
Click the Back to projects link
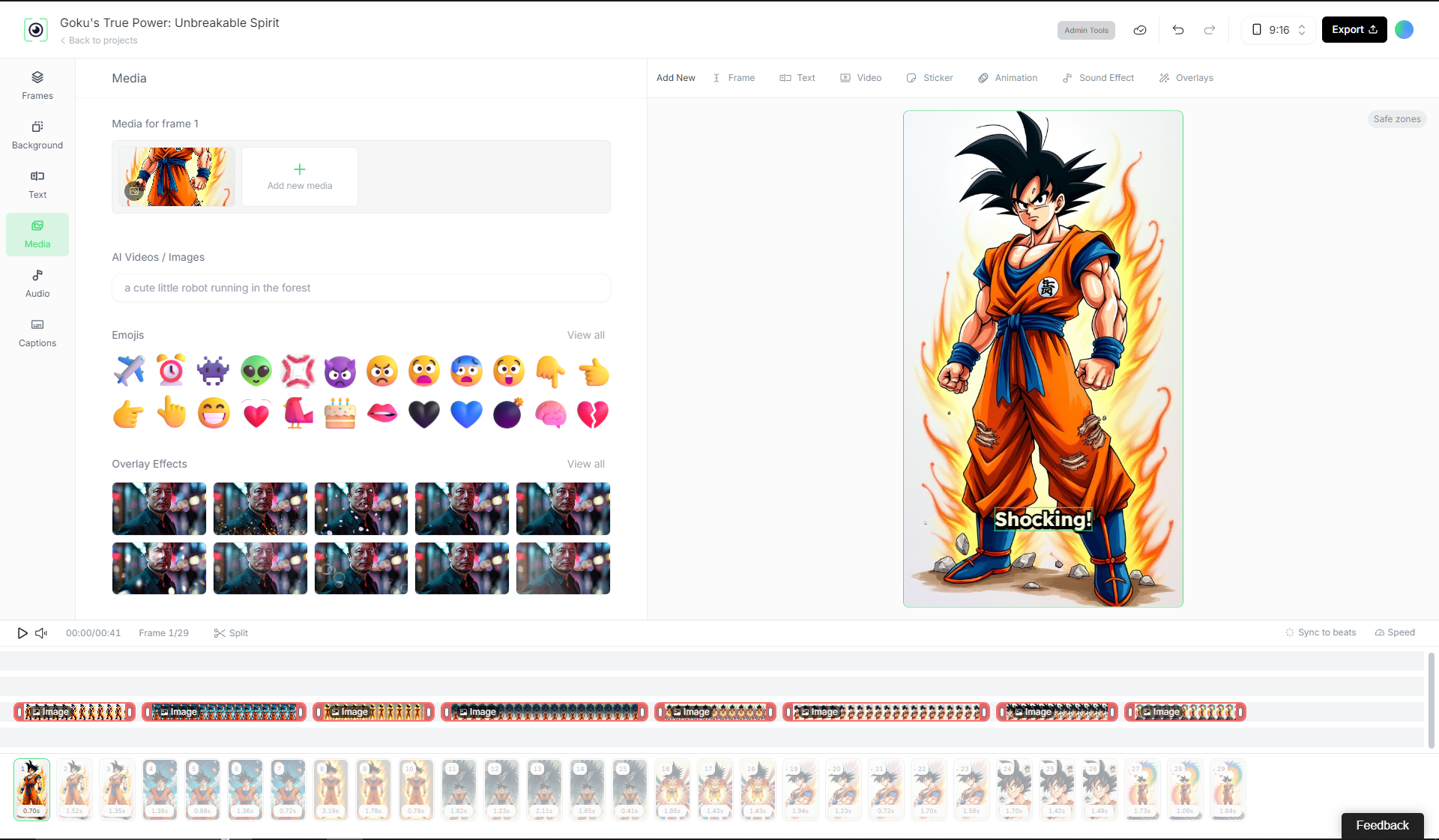tap(98, 40)
